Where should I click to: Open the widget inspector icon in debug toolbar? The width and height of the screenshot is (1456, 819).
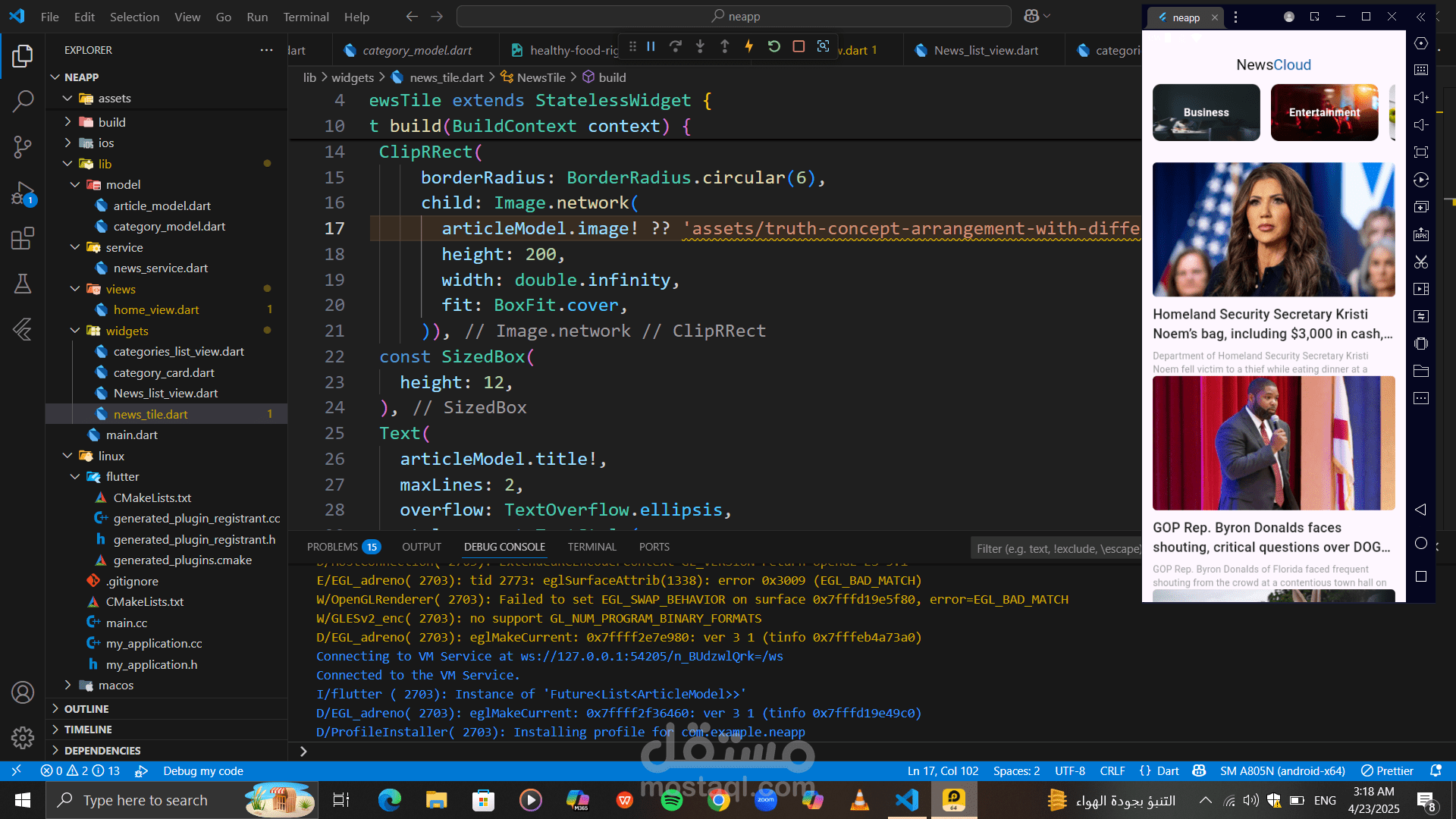[x=823, y=46]
